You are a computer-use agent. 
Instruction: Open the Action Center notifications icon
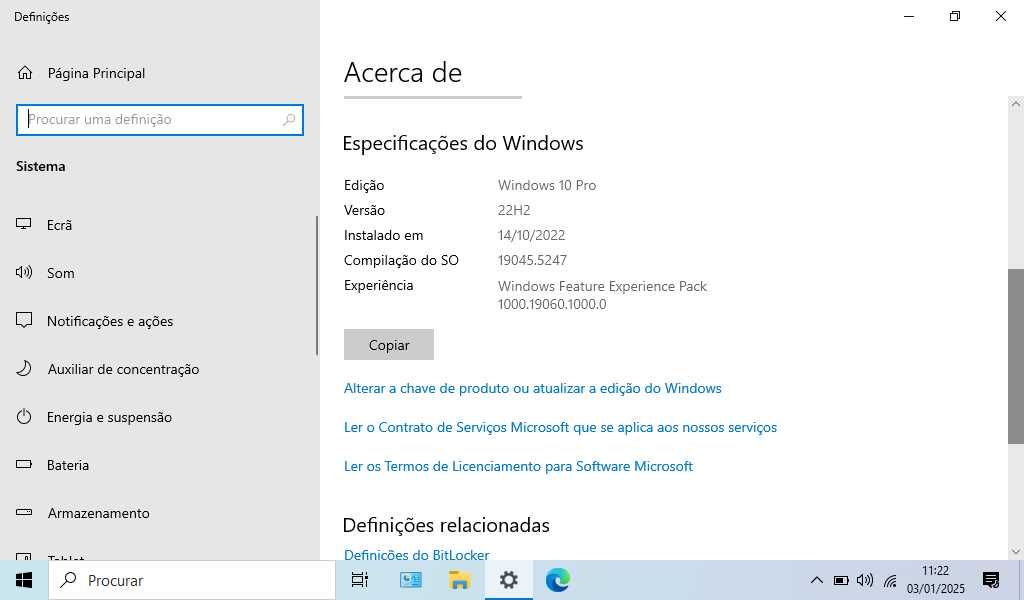pyautogui.click(x=991, y=580)
